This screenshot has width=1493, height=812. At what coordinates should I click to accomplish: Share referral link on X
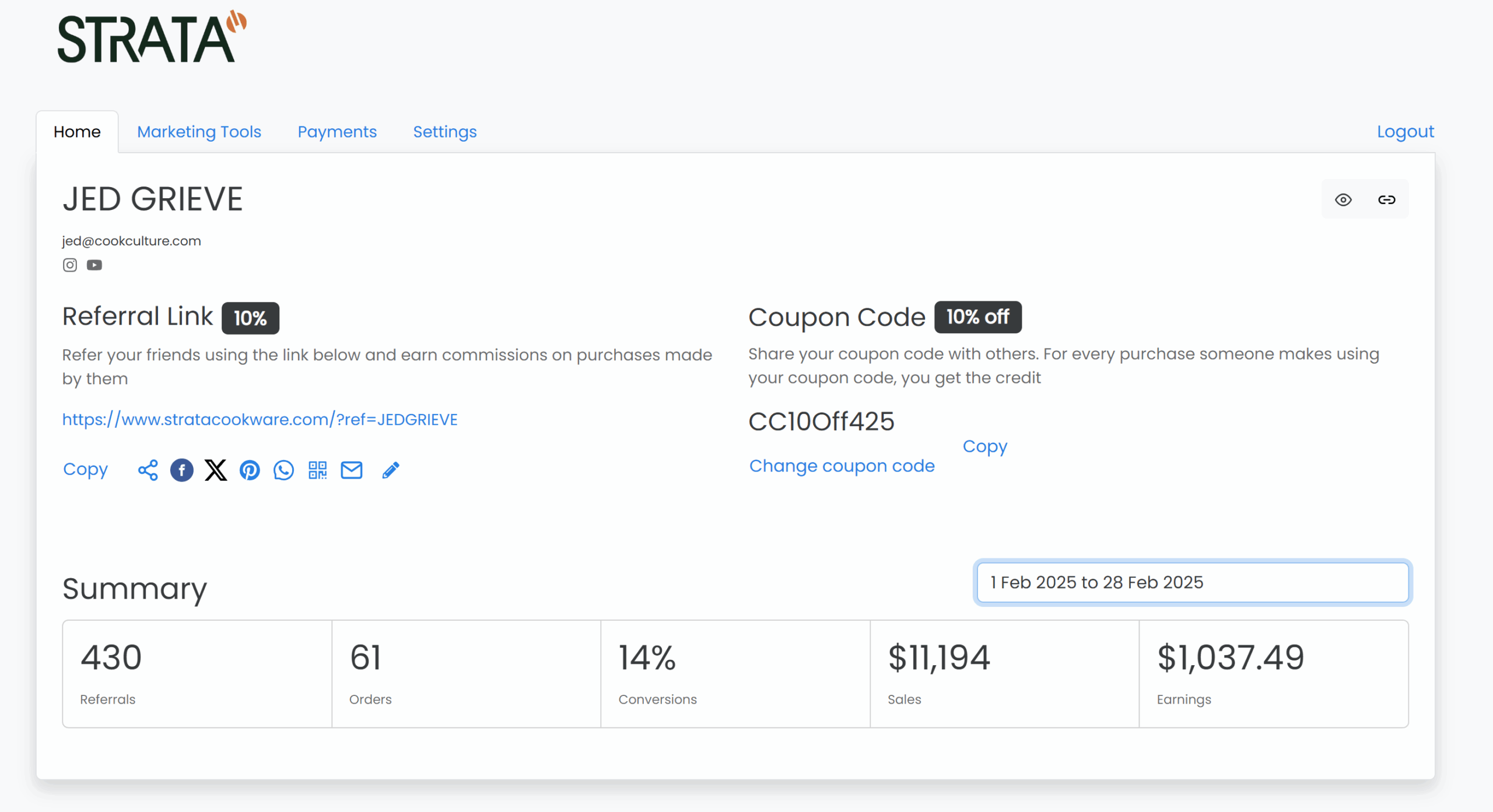point(216,470)
